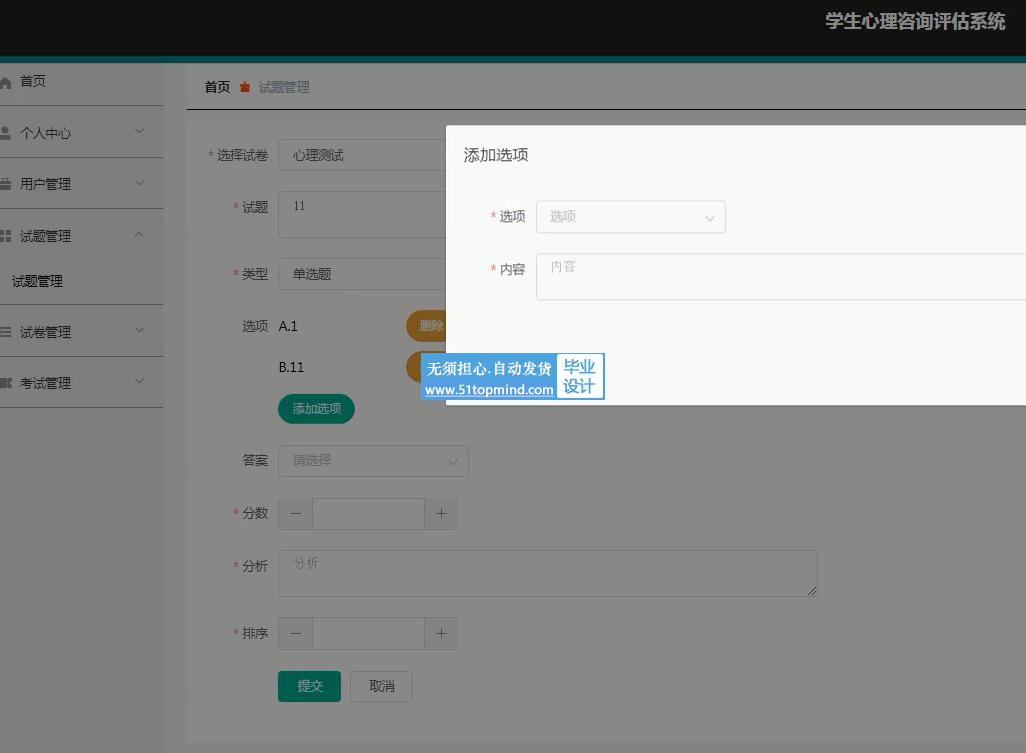This screenshot has width=1026, height=753.
Task: Open the 试卷管理 menu label
Action: (x=45, y=332)
